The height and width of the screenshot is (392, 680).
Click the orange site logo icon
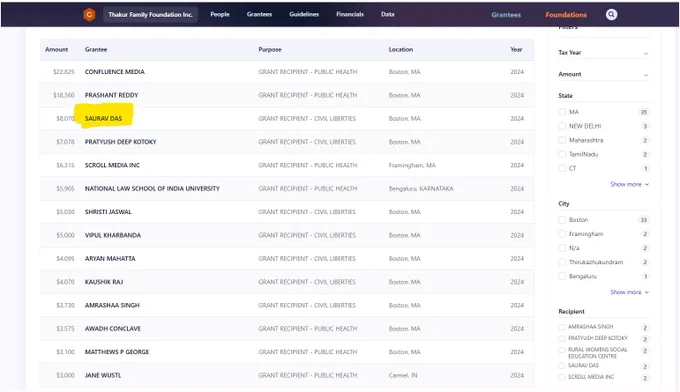click(x=89, y=15)
